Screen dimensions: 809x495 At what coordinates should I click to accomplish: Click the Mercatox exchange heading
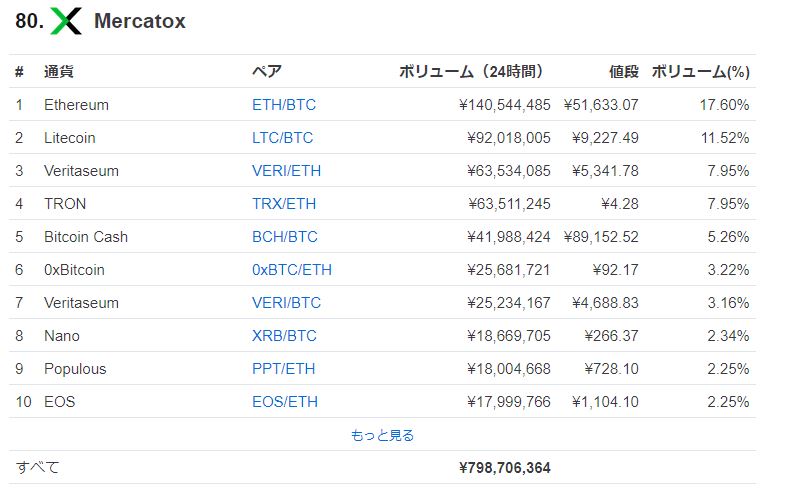pos(139,21)
